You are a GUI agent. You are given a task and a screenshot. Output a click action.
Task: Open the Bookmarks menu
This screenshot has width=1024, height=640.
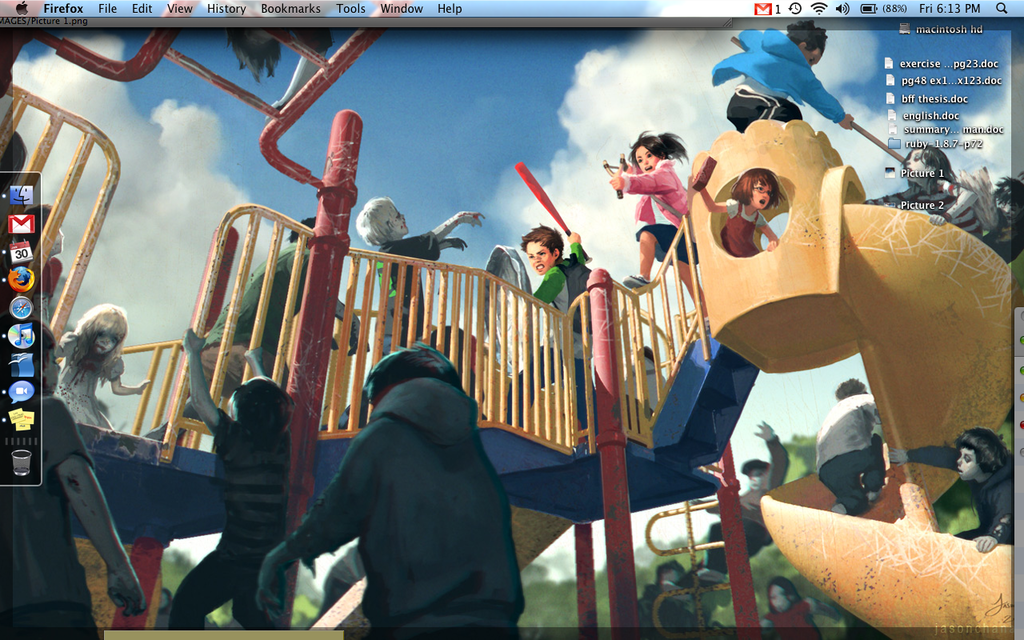pos(291,8)
